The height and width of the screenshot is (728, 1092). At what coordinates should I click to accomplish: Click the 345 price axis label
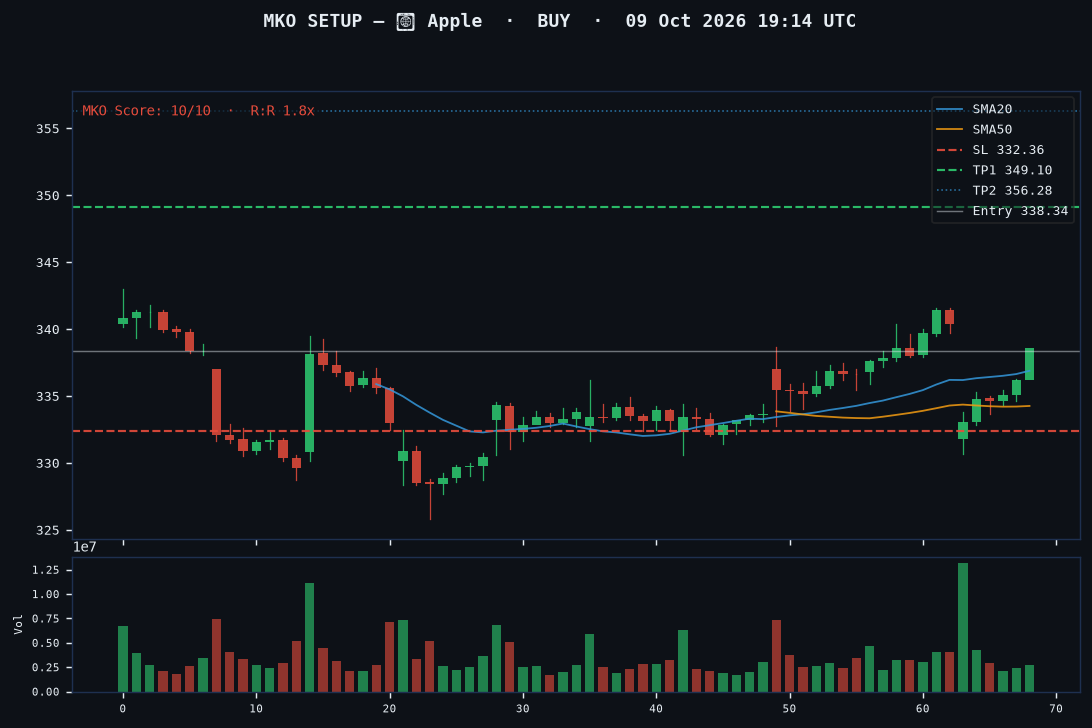pos(47,263)
